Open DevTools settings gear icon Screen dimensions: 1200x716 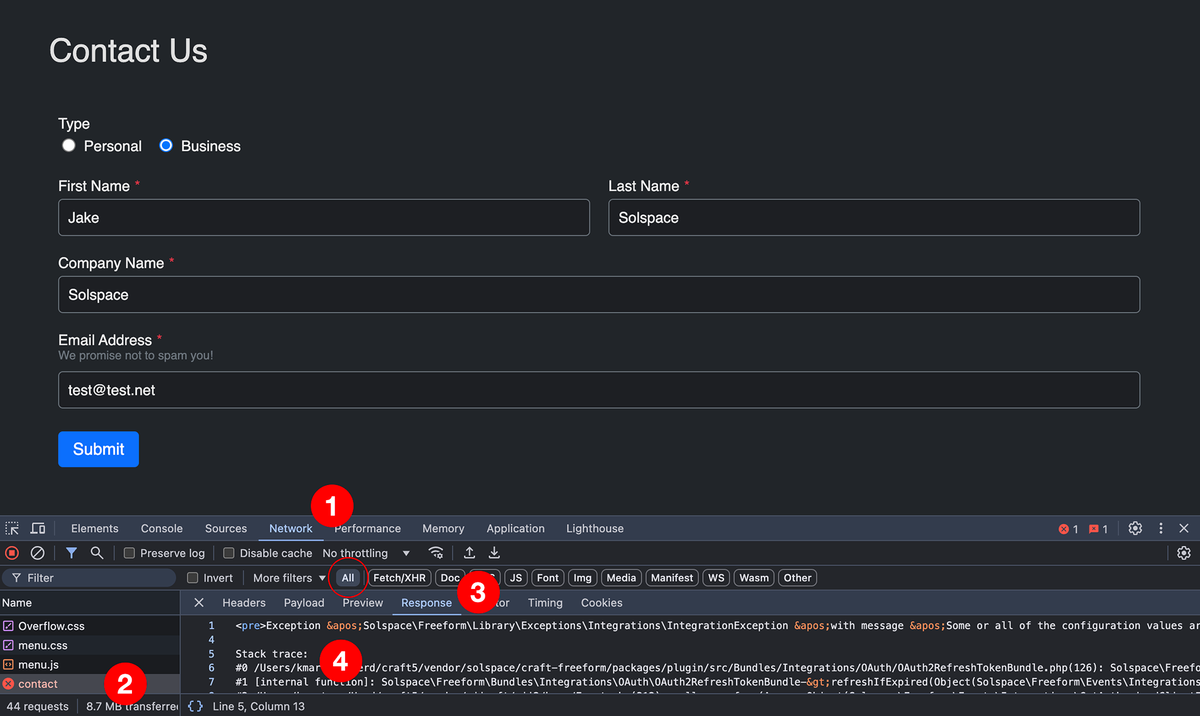[1135, 528]
